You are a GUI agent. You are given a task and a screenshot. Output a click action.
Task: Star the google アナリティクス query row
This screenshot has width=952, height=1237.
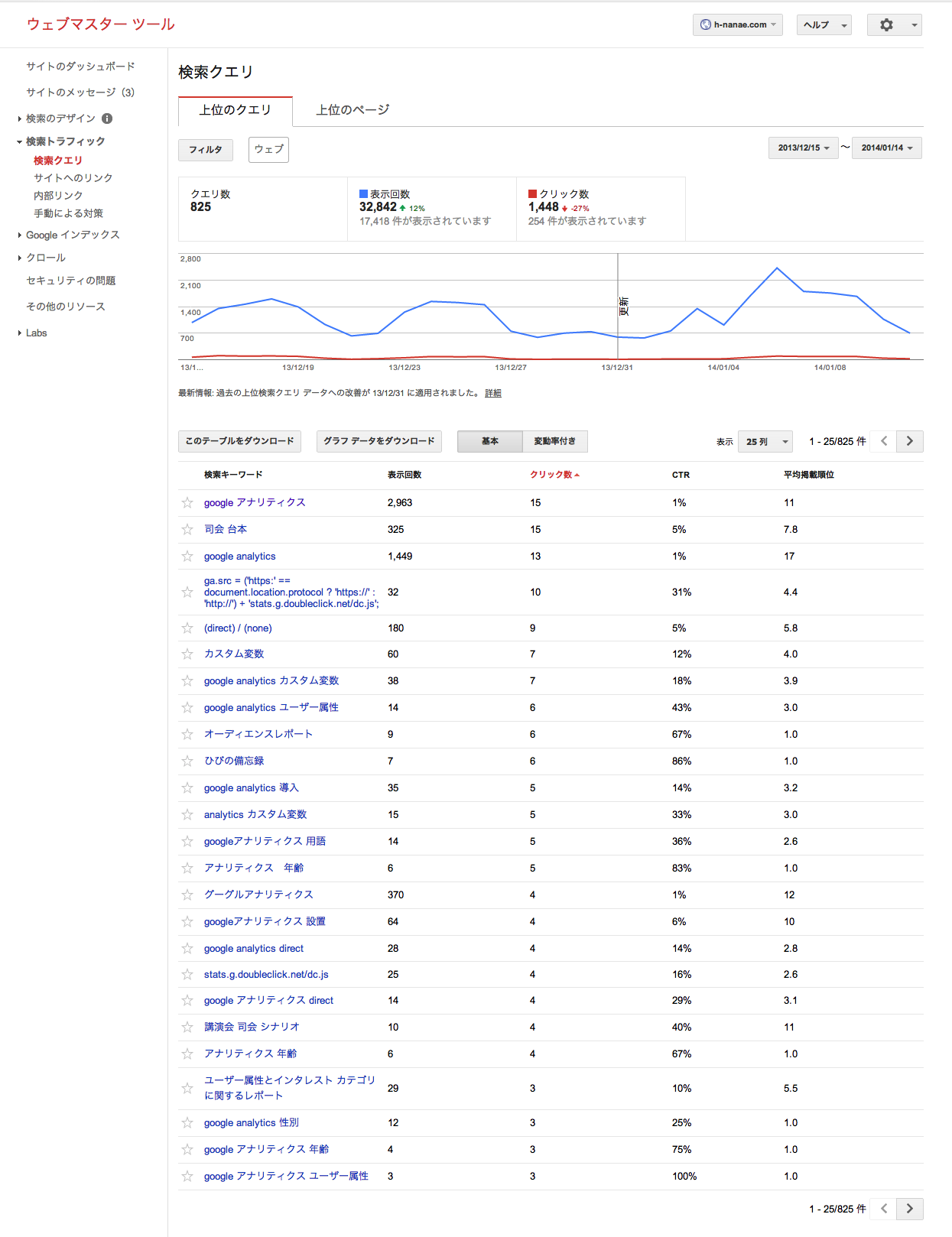(187, 502)
